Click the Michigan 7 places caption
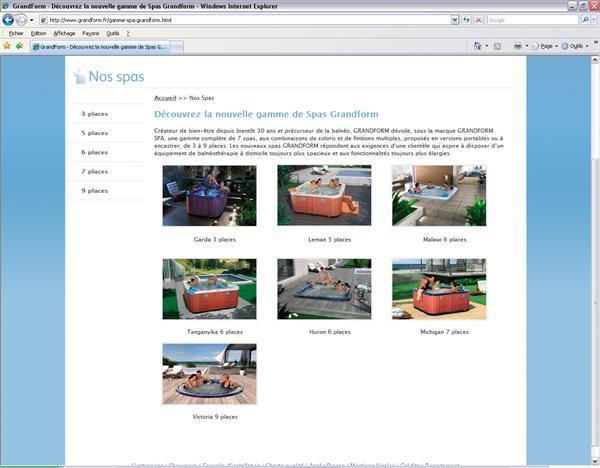The image size is (600, 468). pos(444,332)
